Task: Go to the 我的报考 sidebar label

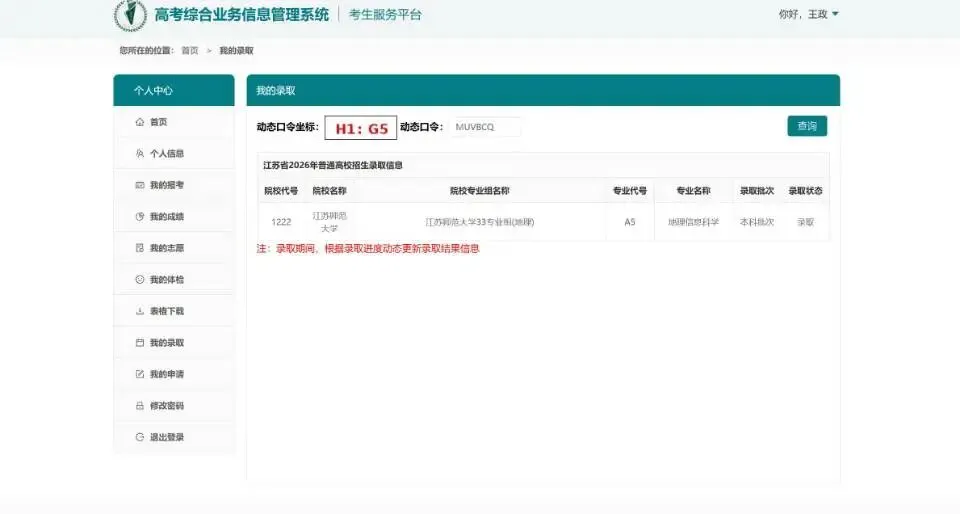Action: tap(167, 185)
